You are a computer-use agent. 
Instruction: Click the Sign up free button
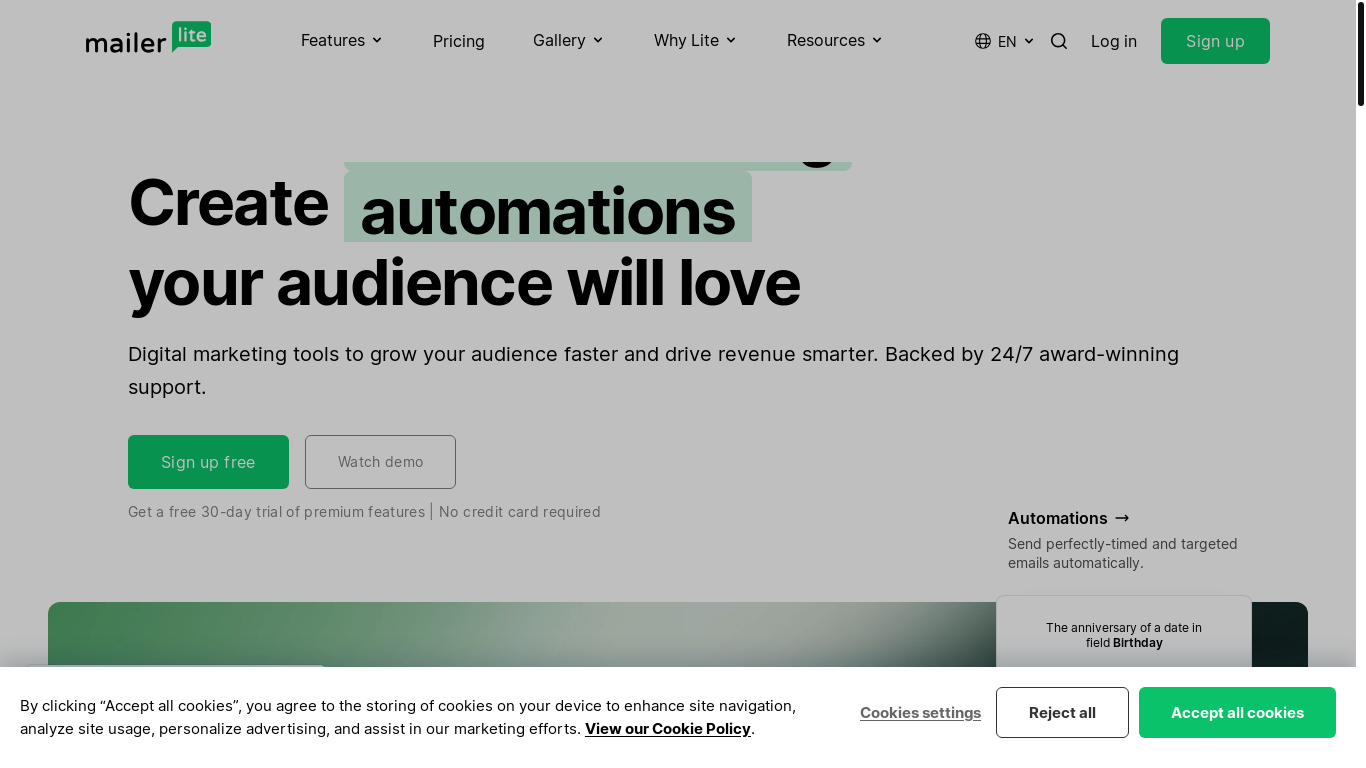pos(208,462)
